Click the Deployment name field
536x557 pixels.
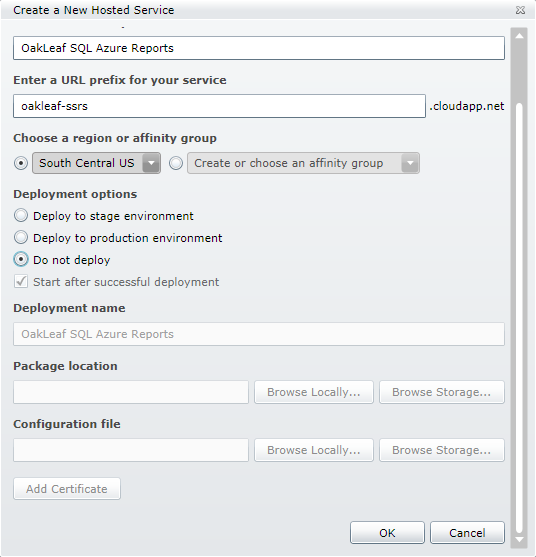[259, 334]
